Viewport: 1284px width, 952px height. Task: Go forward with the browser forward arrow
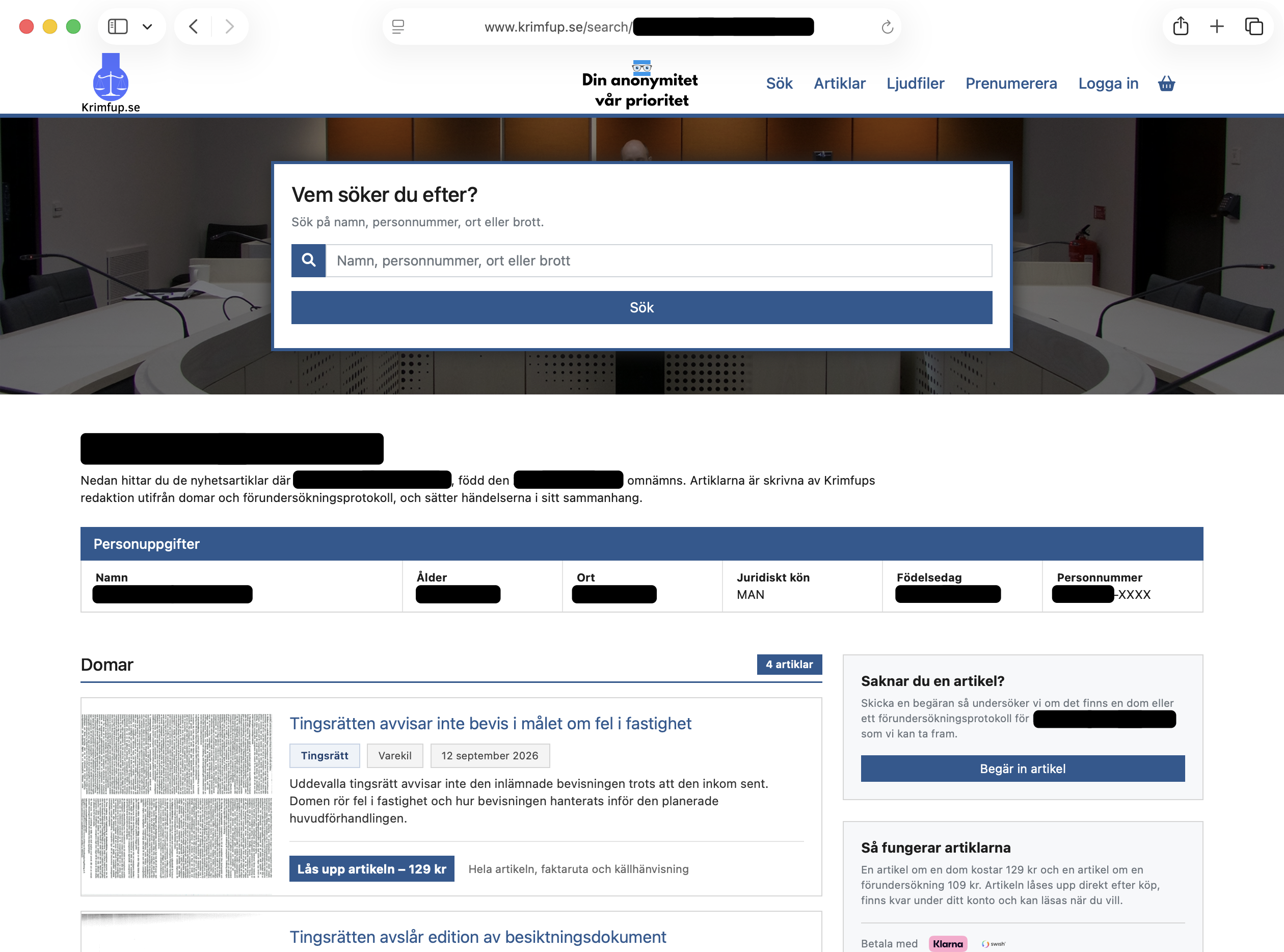coord(229,27)
